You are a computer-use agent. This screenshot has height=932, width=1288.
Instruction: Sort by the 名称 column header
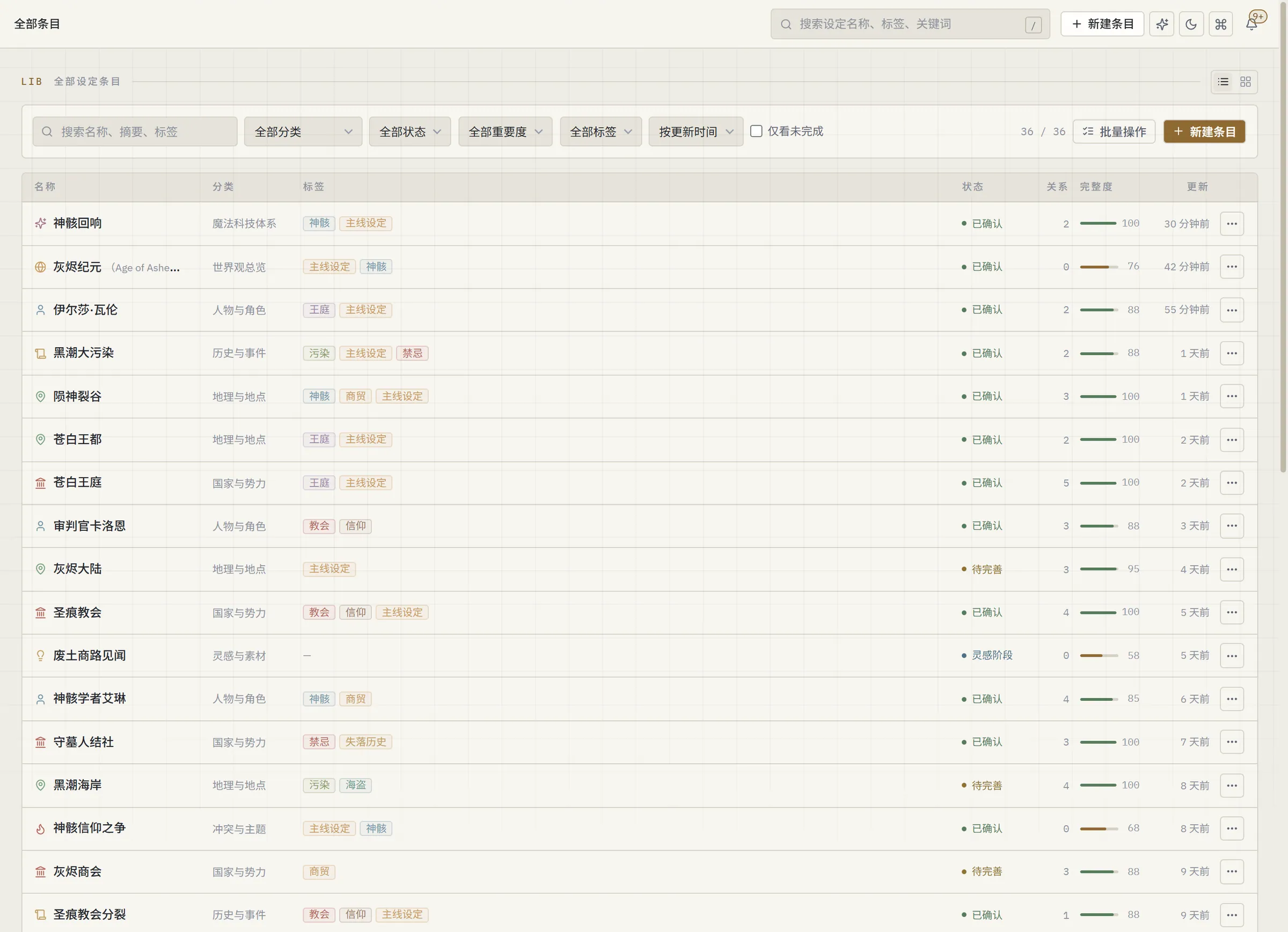tap(45, 187)
